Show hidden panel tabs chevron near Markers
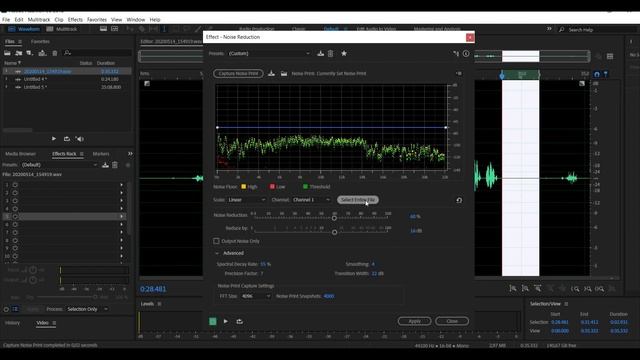This screenshot has width=640, height=360. point(130,154)
